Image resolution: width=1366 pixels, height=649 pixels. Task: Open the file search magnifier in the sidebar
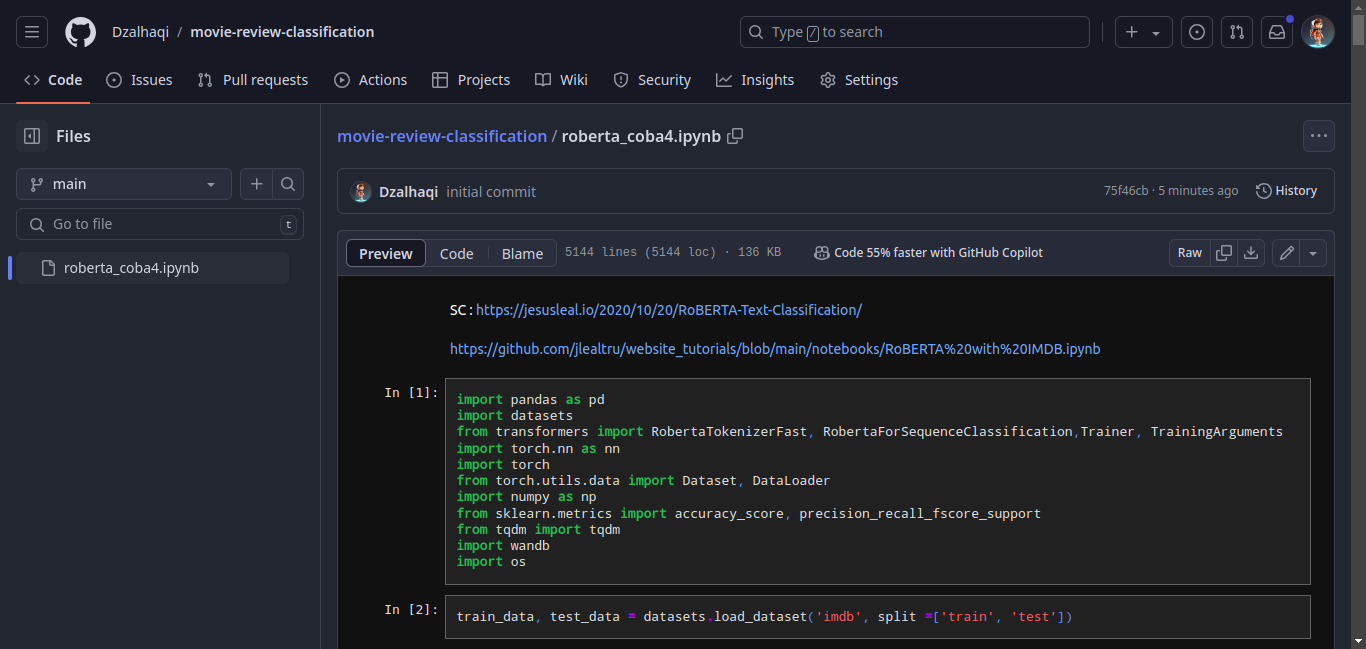287,184
